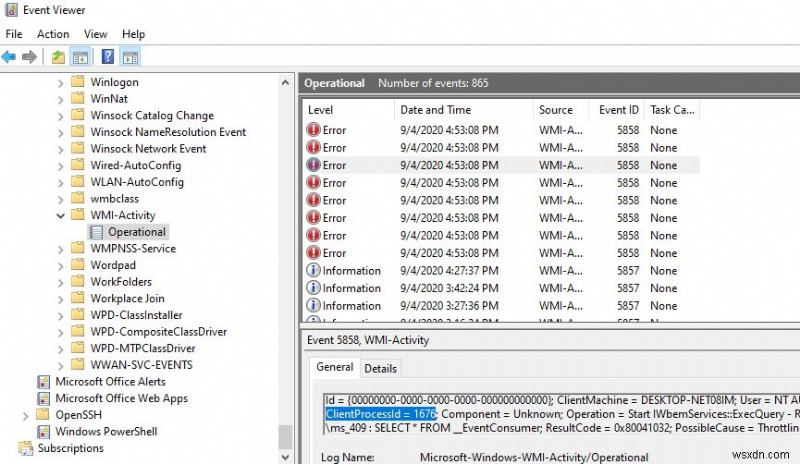The width and height of the screenshot is (800, 464).
Task: Select Winsock Network Event tree item
Action: [x=148, y=149]
